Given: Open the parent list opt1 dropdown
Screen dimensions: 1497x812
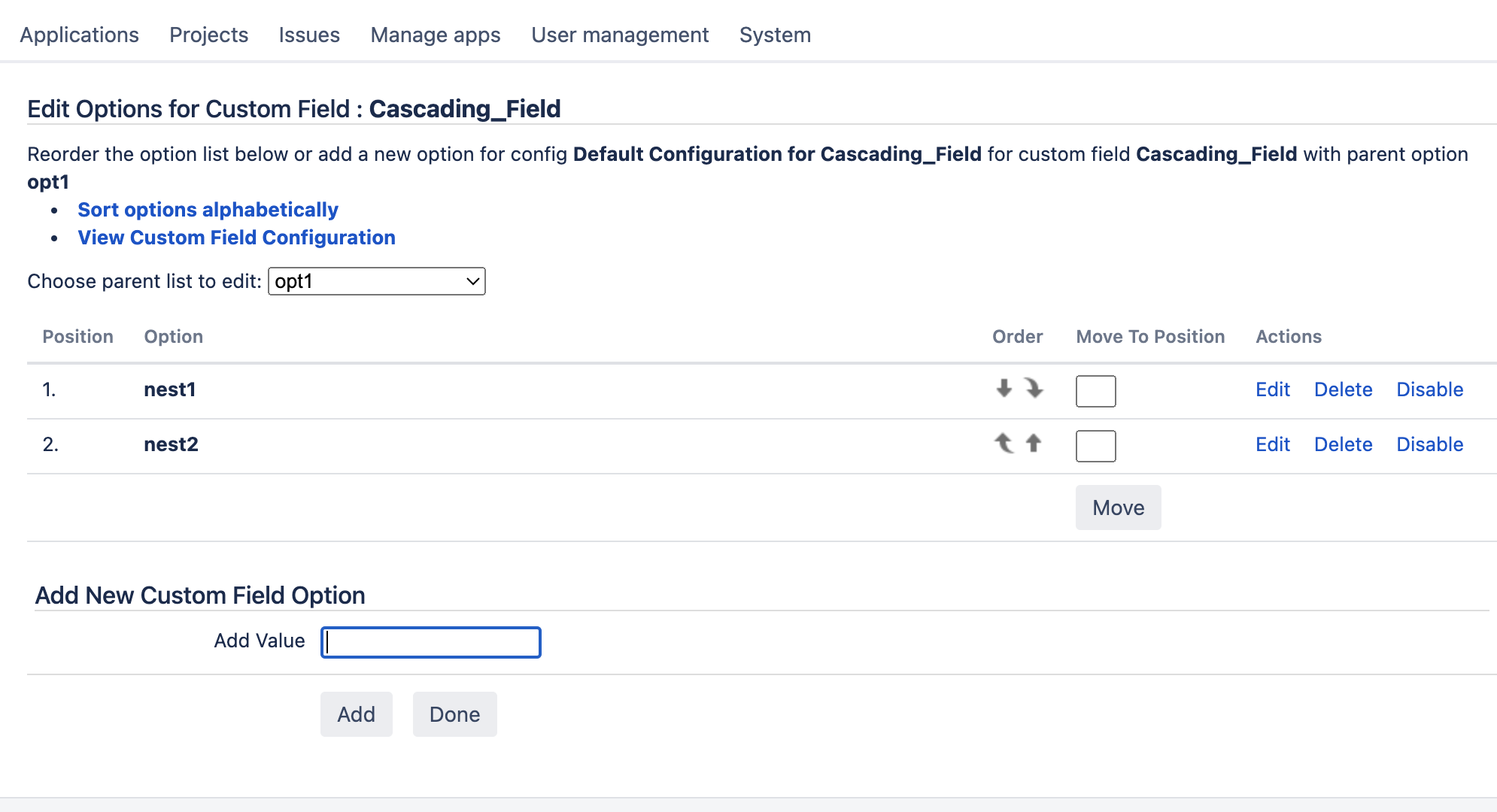Looking at the screenshot, I should (376, 281).
